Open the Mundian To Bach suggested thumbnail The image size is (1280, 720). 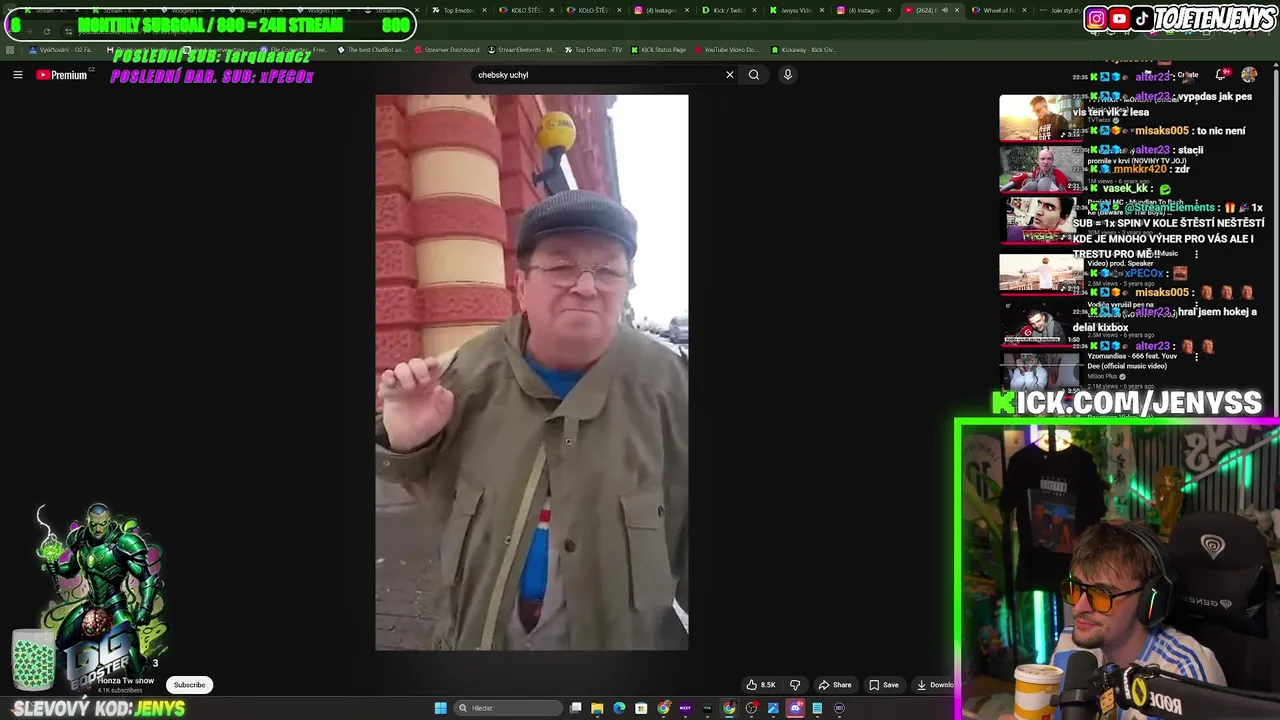click(1040, 221)
